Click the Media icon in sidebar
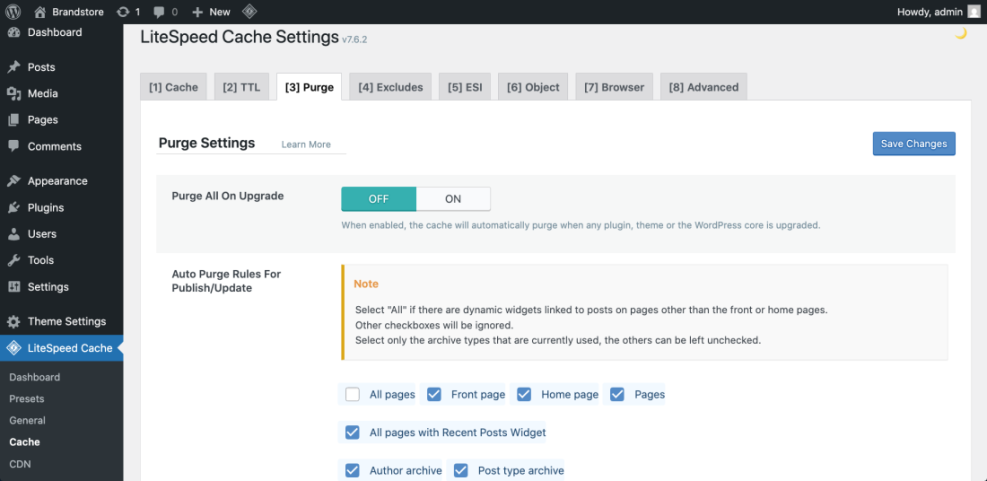 click(x=14, y=94)
